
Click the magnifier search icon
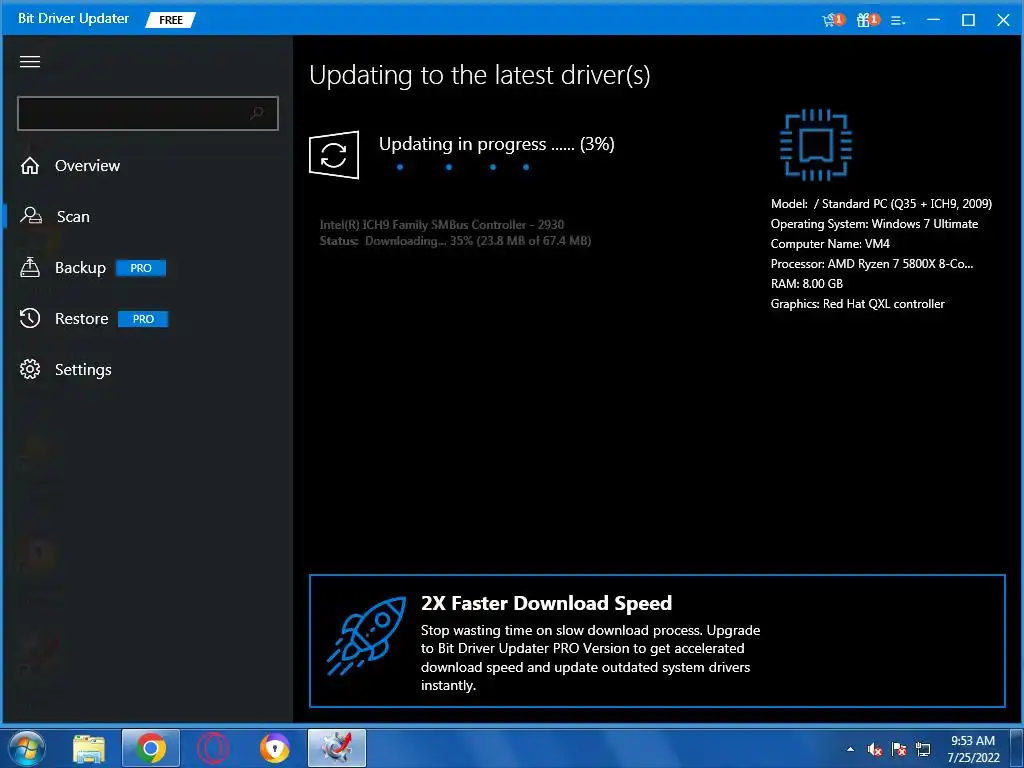point(257,113)
